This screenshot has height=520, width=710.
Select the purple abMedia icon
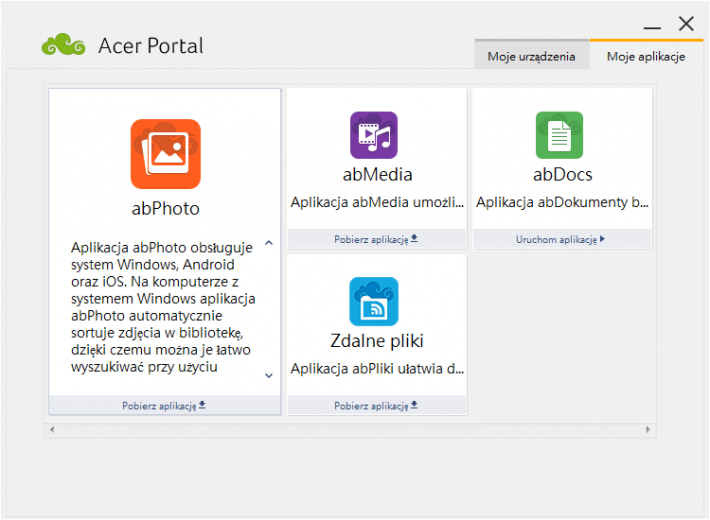point(374,135)
